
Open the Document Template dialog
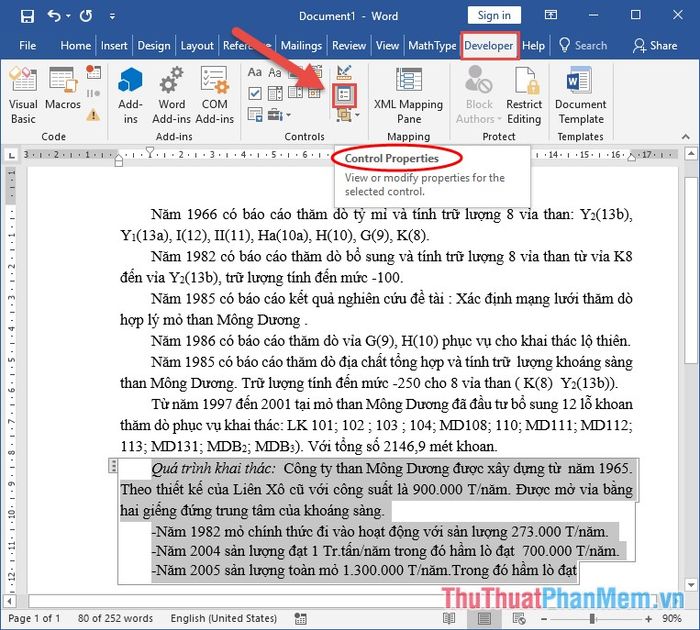click(580, 95)
